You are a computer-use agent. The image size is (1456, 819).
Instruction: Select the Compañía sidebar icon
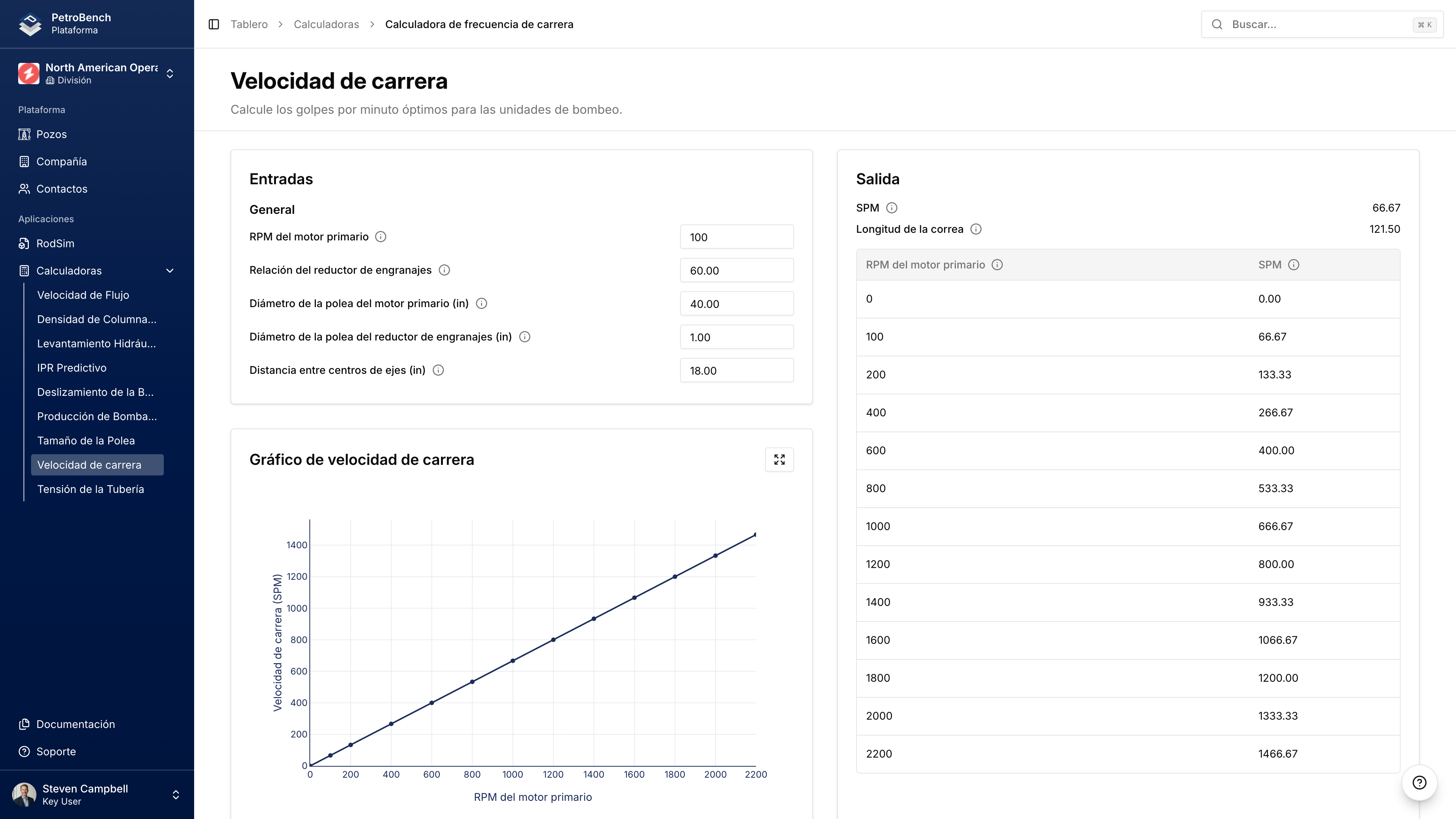pos(24,161)
